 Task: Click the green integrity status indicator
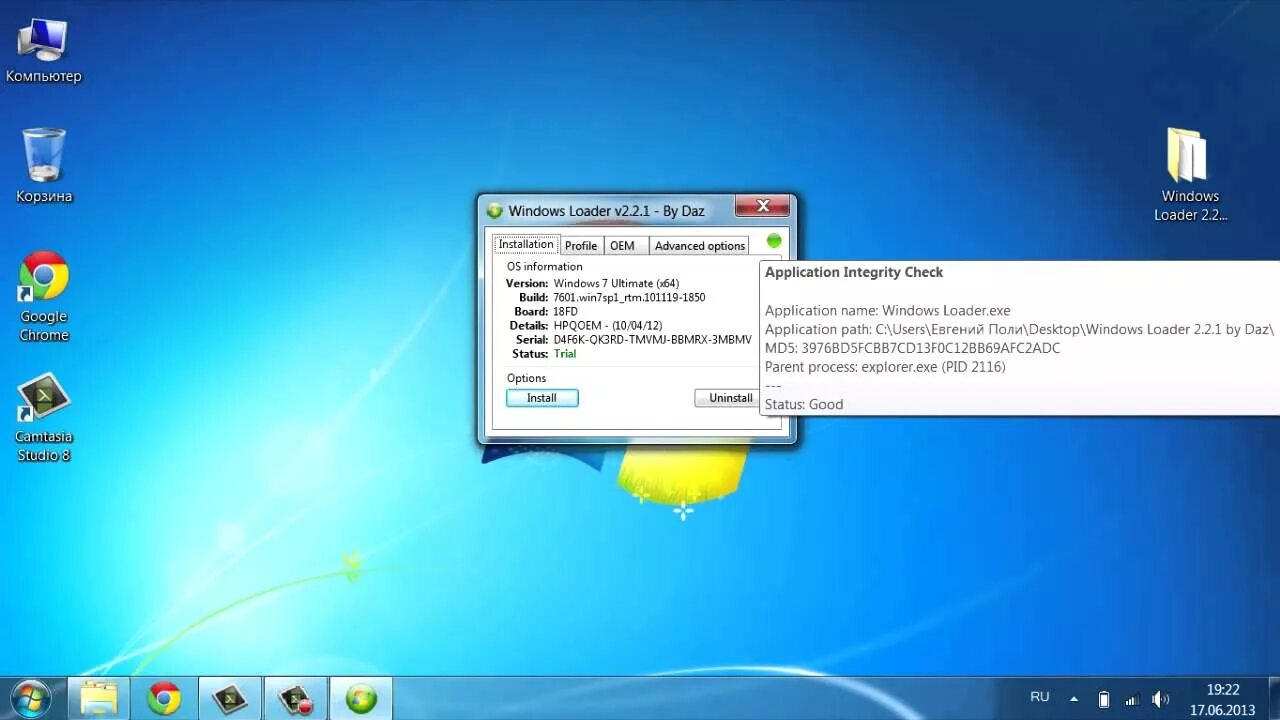coord(774,241)
